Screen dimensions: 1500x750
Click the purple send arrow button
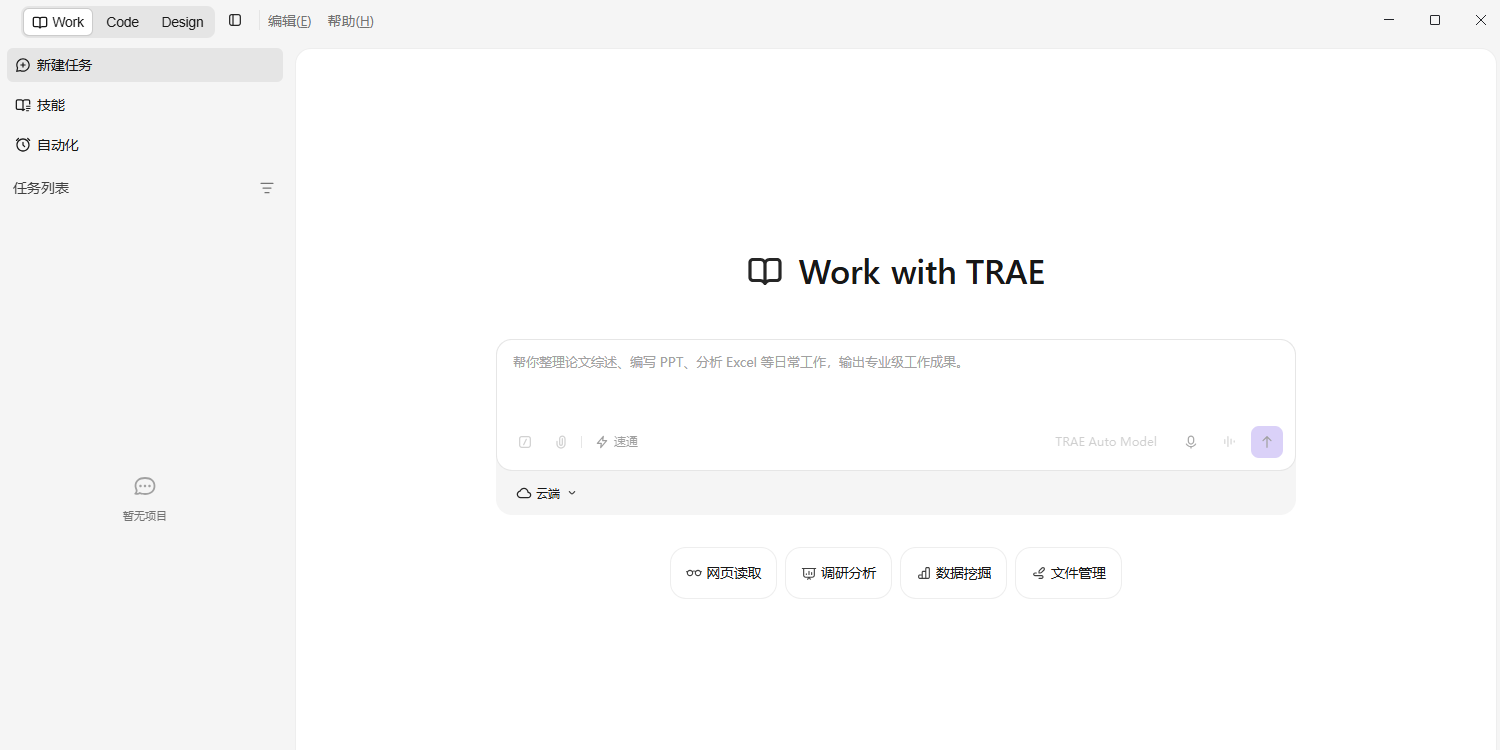pyautogui.click(x=1267, y=442)
